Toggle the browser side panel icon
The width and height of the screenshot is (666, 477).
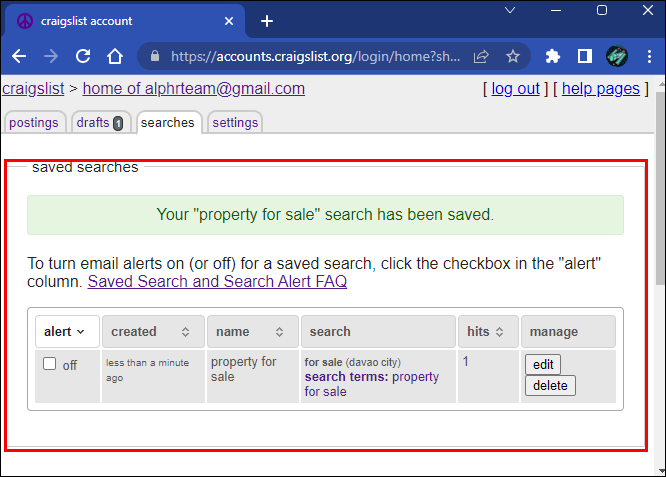[x=585, y=56]
